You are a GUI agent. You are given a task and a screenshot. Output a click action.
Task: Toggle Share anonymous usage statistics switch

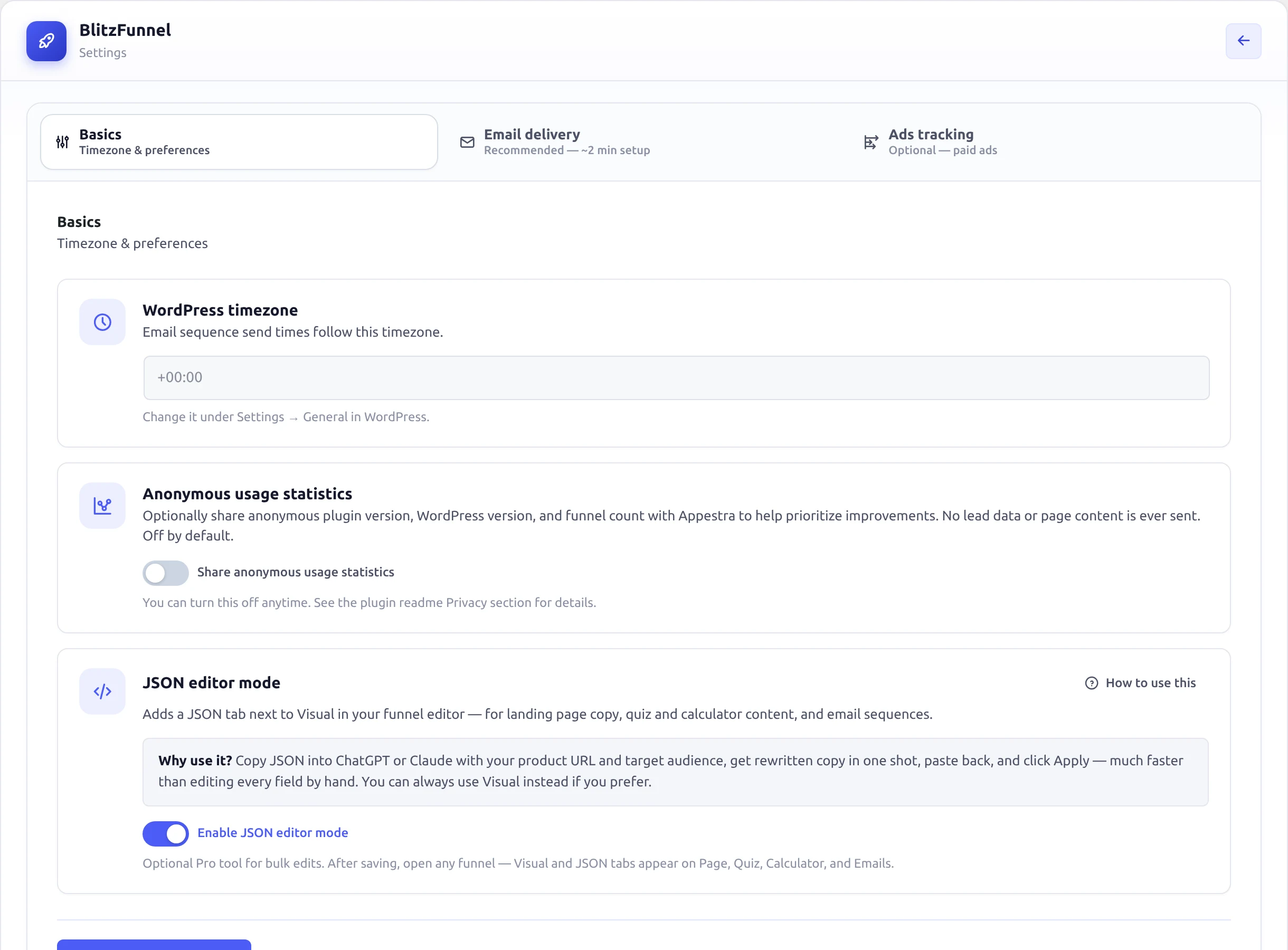(x=166, y=573)
